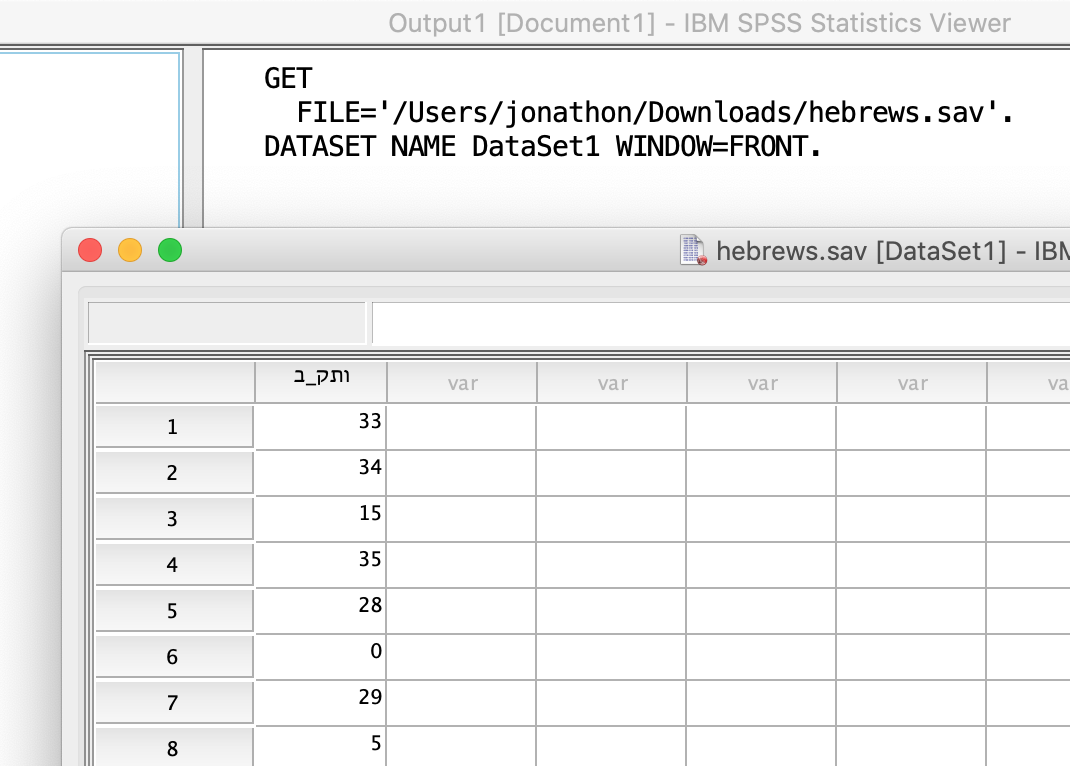Click an empty var cell next to value 34
Image resolution: width=1070 pixels, height=766 pixels.
pyautogui.click(x=462, y=471)
